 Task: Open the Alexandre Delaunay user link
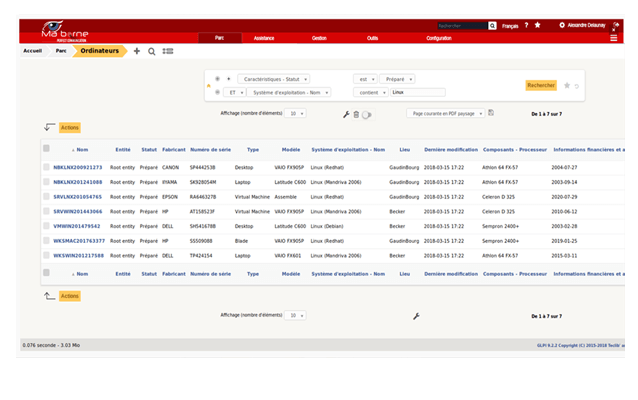586,25
